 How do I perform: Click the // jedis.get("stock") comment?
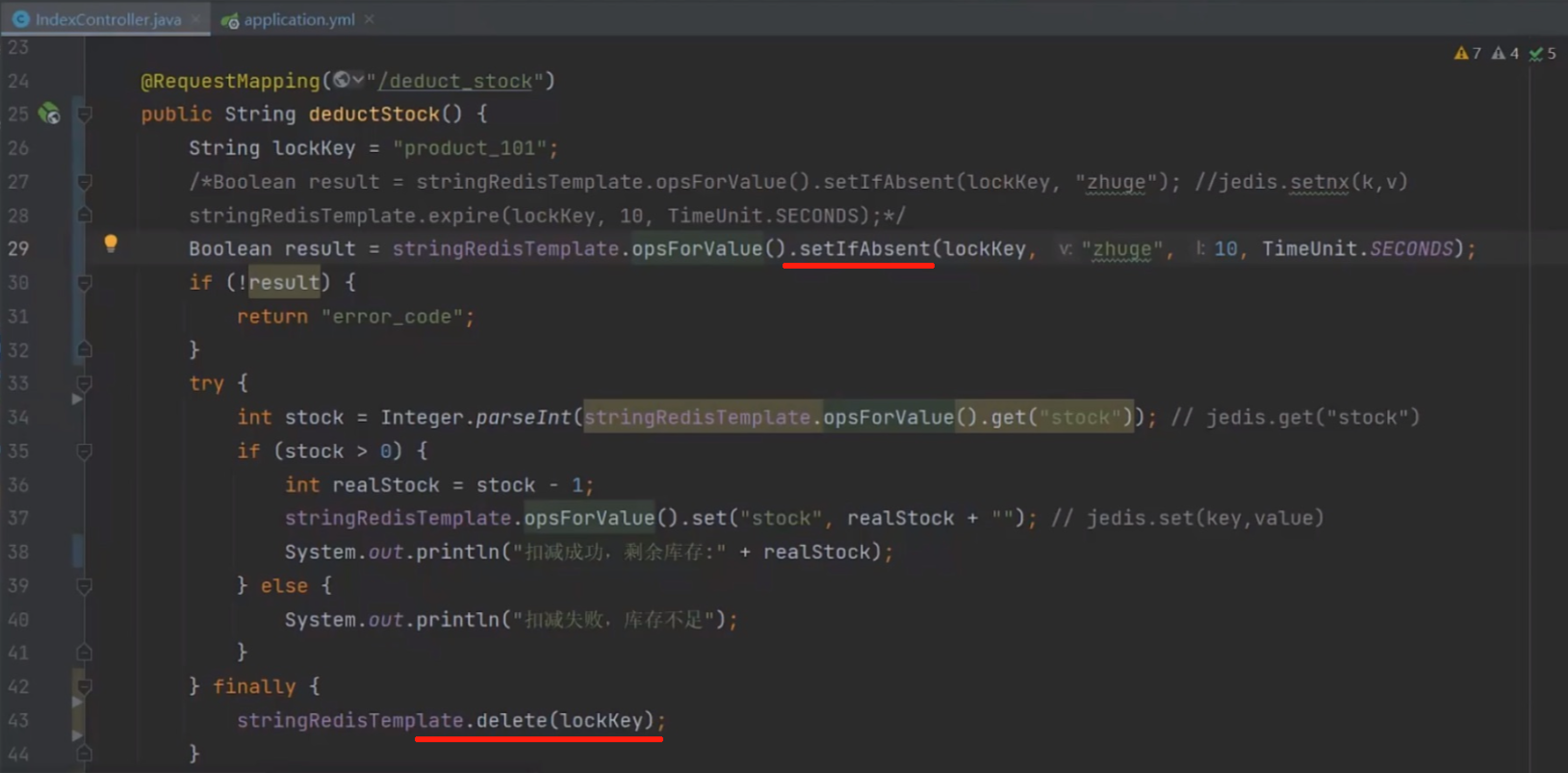(1296, 418)
